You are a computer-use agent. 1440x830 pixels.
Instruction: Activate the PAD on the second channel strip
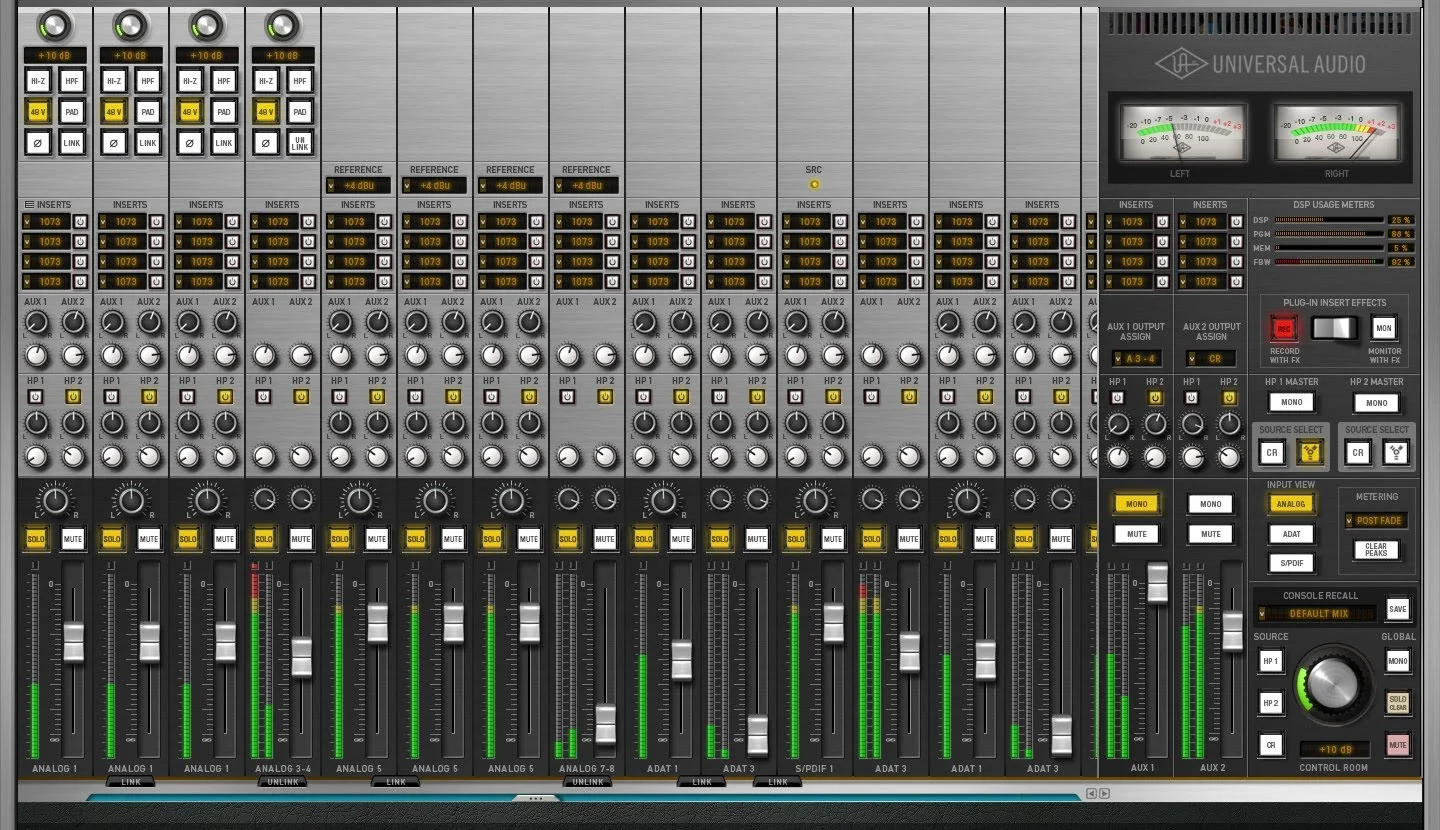(147, 112)
